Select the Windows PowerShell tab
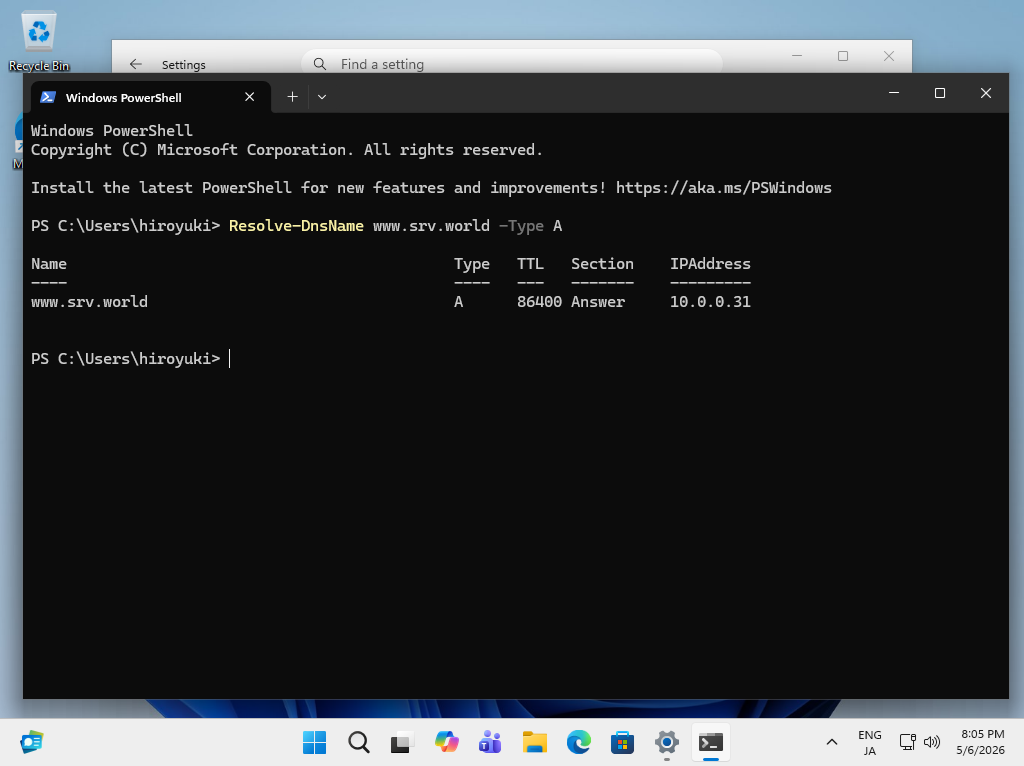This screenshot has height=766, width=1024. click(x=151, y=97)
